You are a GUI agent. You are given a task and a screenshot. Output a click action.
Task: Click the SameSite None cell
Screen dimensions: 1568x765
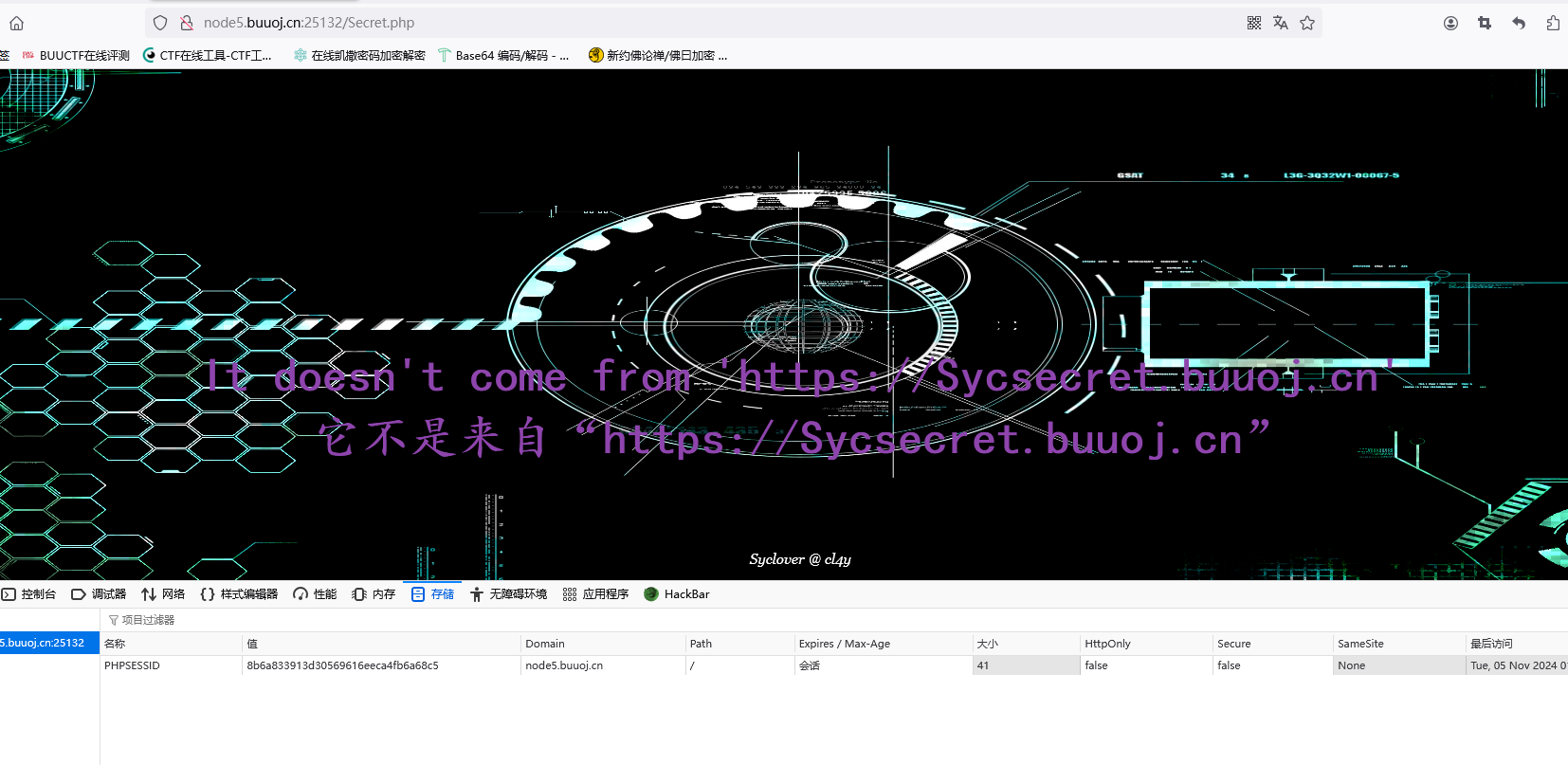point(1399,665)
